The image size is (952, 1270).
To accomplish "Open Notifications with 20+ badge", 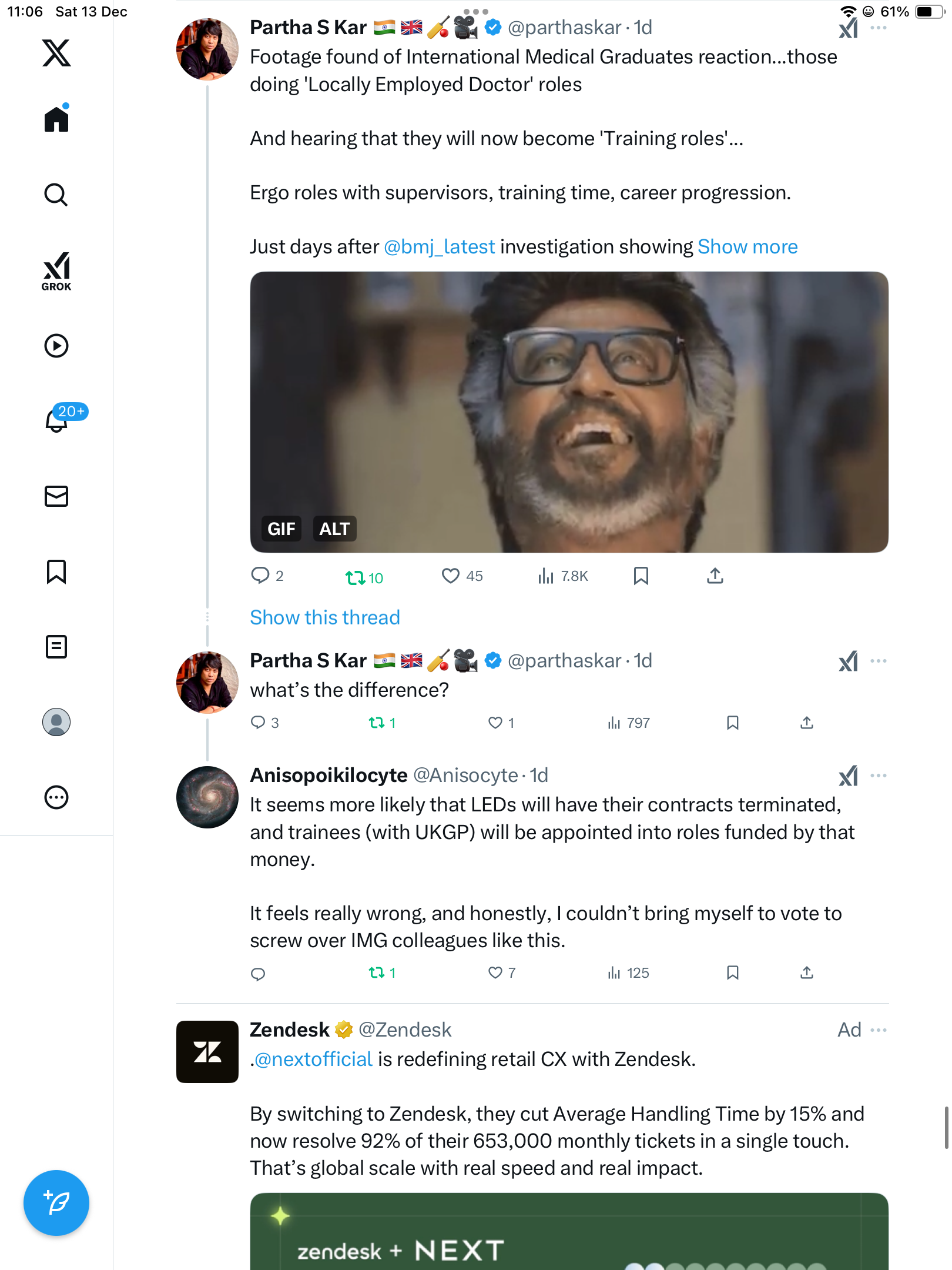I will (58, 420).
